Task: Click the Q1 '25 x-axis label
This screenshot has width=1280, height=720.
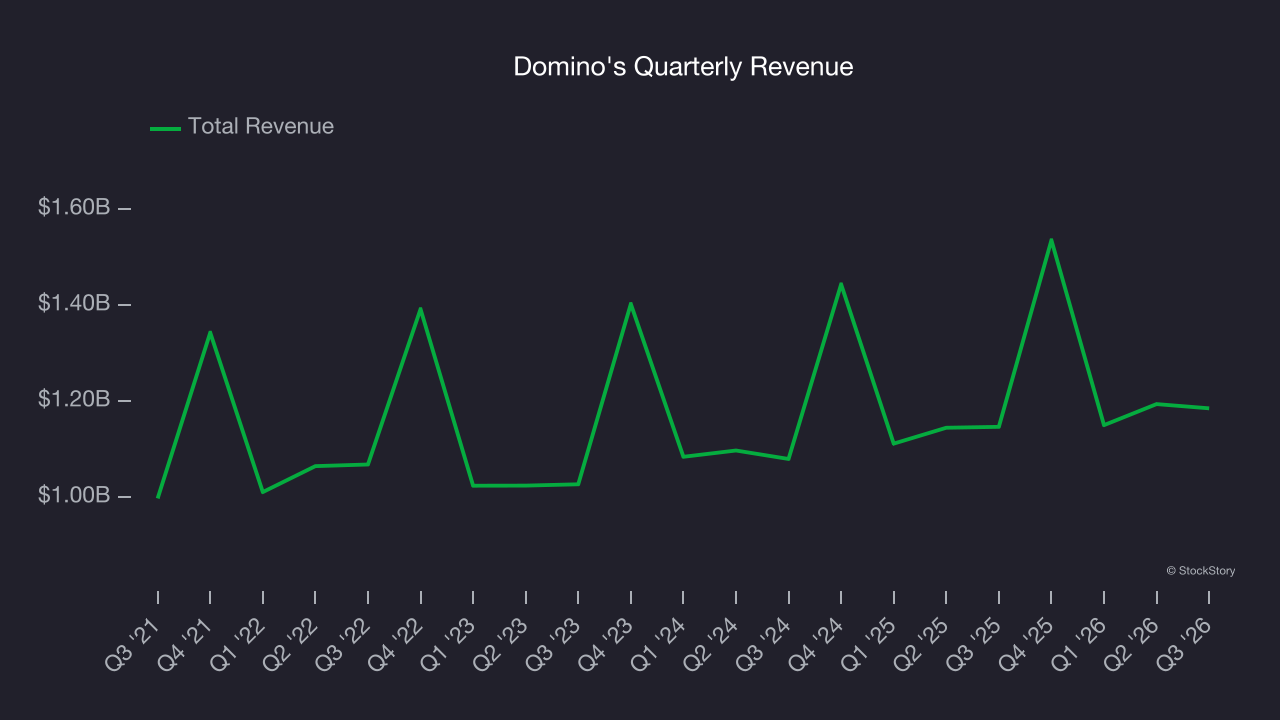Action: coord(871,643)
